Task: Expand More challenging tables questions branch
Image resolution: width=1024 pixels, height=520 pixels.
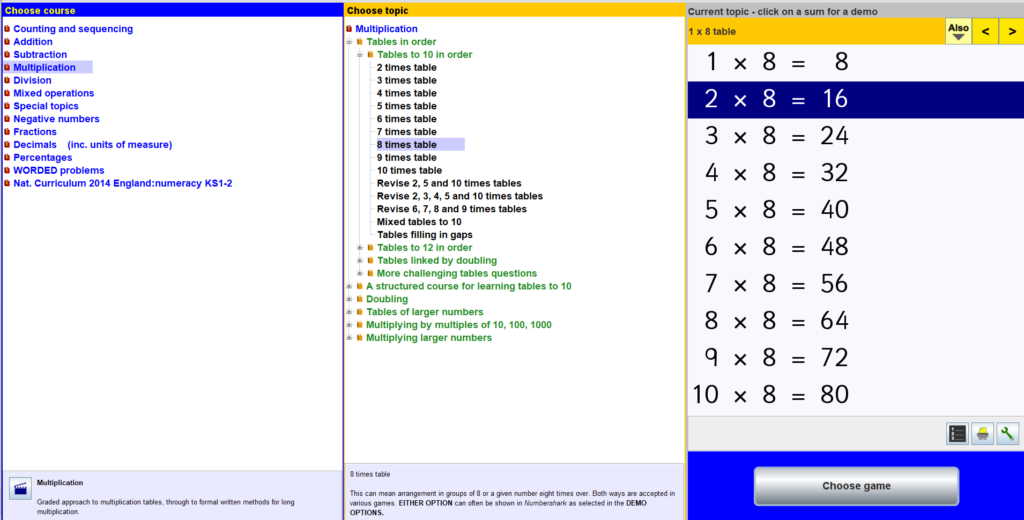Action: tap(360, 273)
